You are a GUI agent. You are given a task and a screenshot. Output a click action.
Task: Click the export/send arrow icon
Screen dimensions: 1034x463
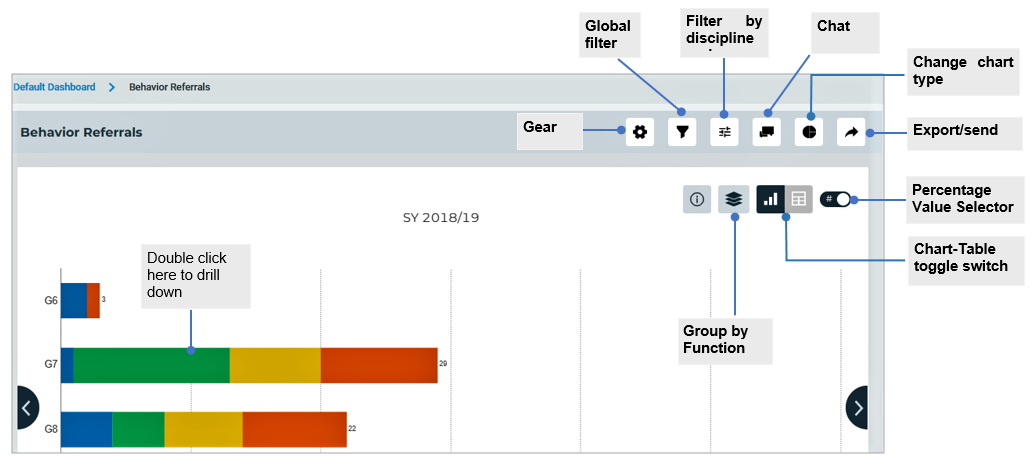pos(851,132)
